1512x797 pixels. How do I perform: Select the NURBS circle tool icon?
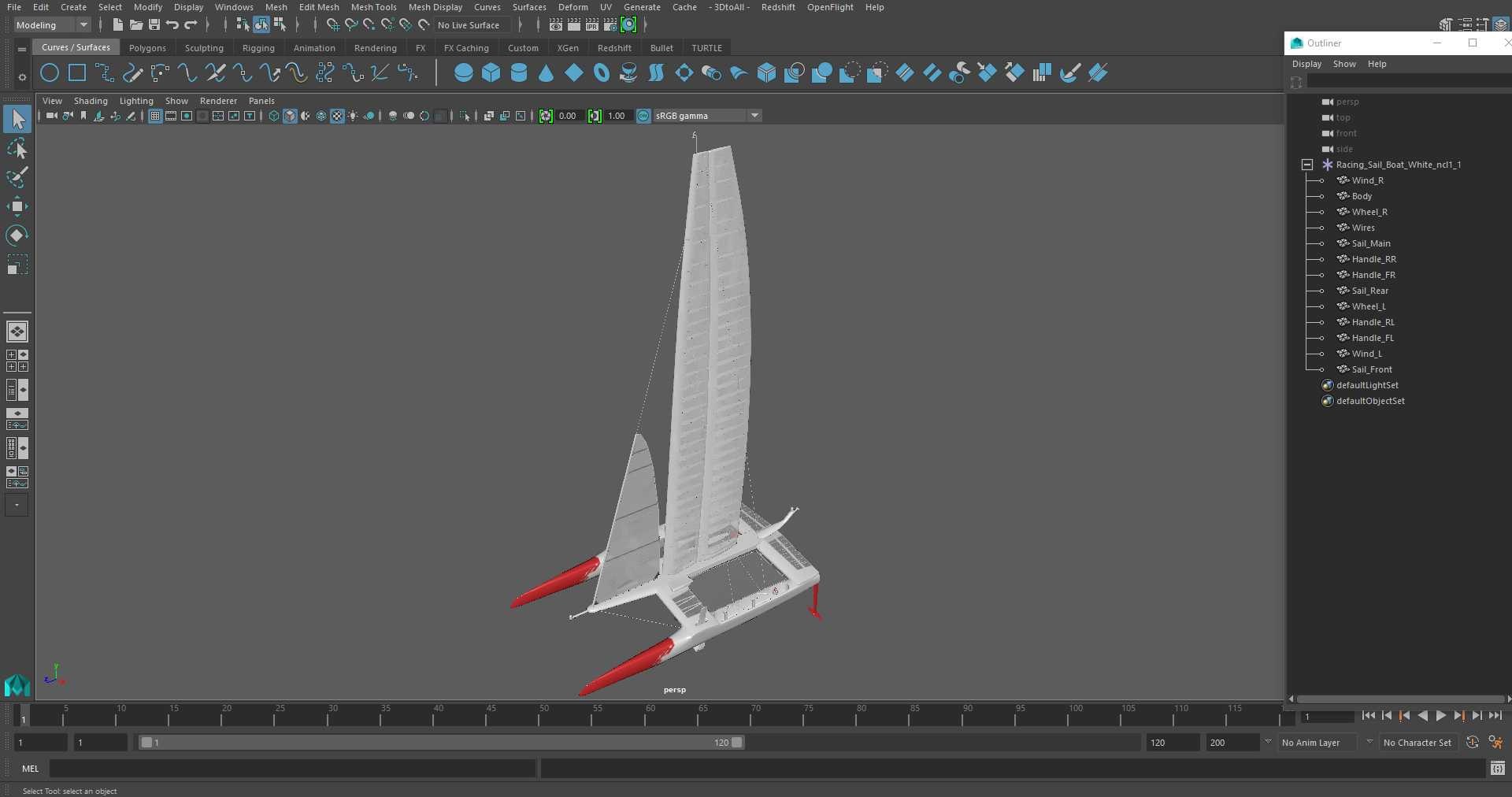point(50,73)
